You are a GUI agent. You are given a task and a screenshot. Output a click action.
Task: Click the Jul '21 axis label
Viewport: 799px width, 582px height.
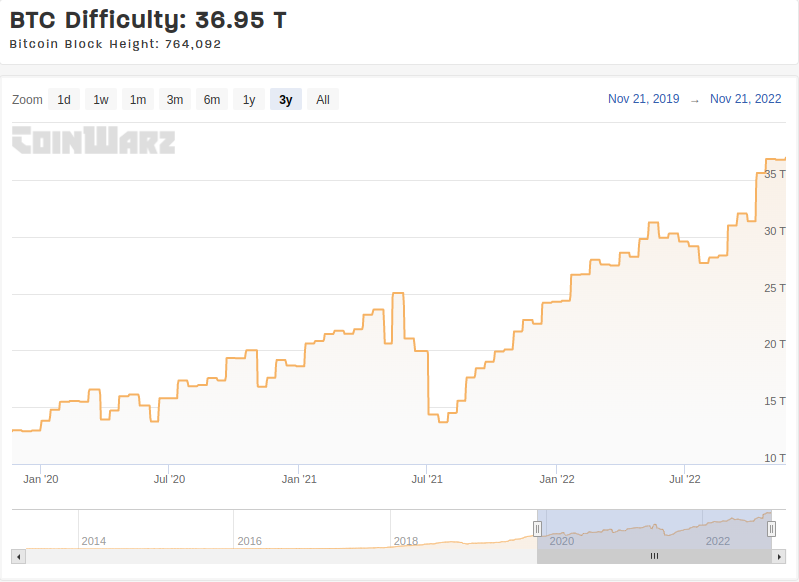427,480
